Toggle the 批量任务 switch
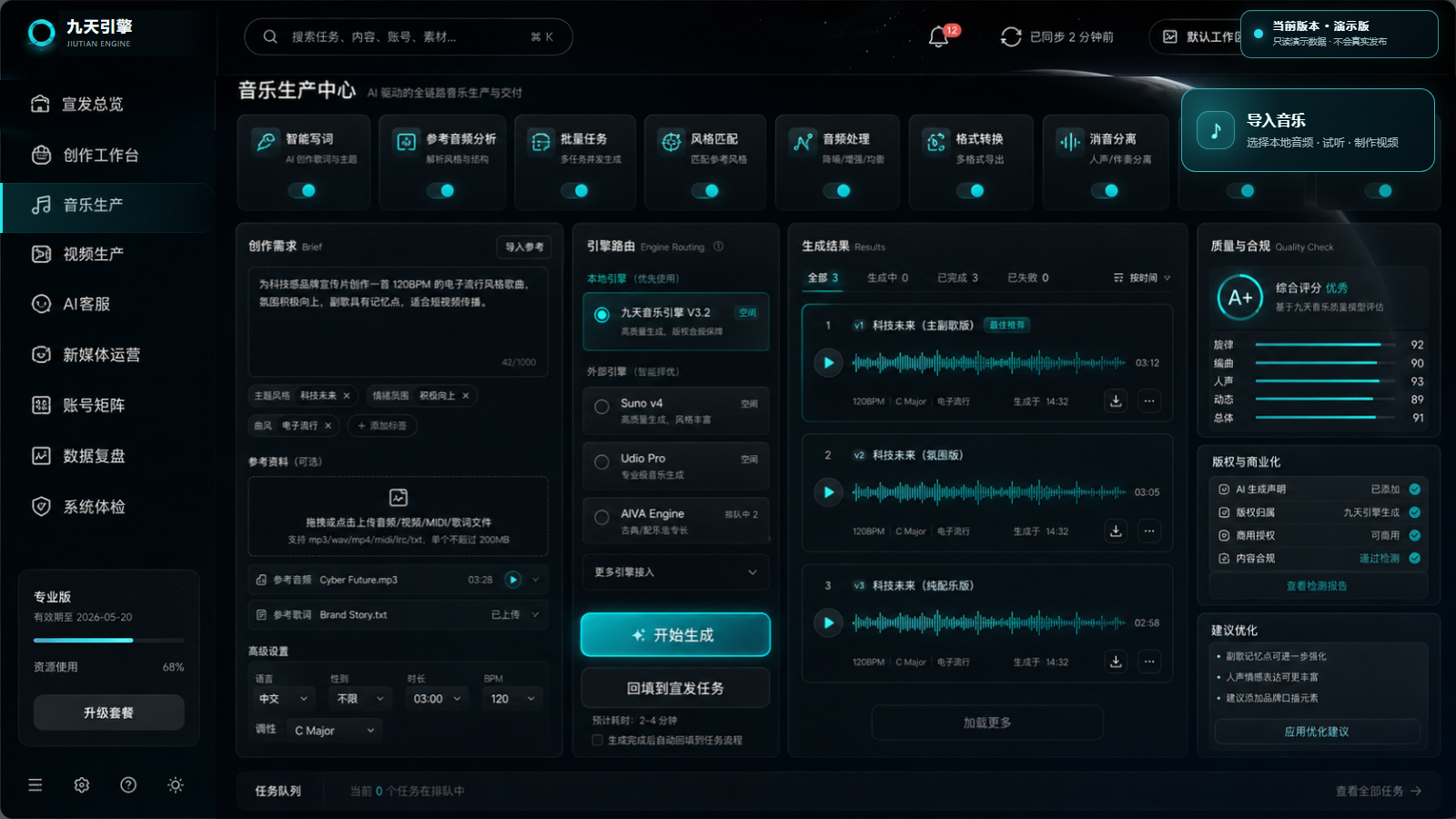Viewport: 1456px width, 819px height. [575, 190]
